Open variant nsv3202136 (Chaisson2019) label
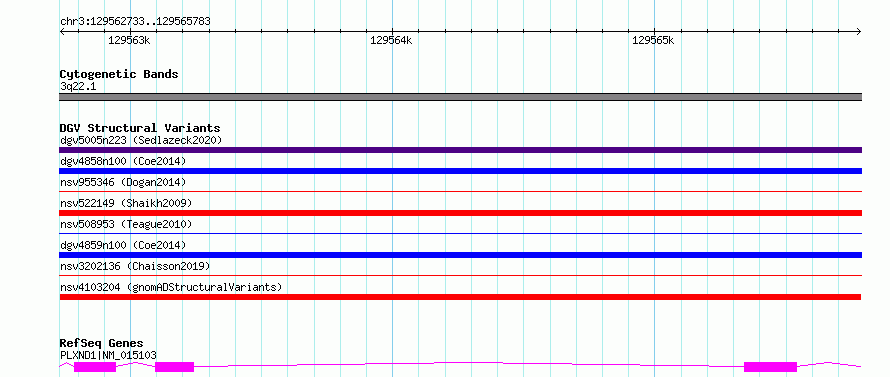The image size is (890, 377). coord(135,266)
